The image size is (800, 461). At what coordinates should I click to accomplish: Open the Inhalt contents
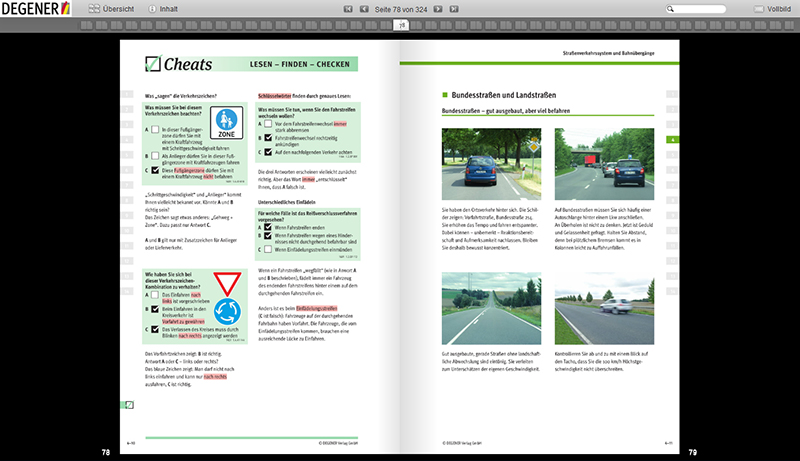click(x=163, y=9)
